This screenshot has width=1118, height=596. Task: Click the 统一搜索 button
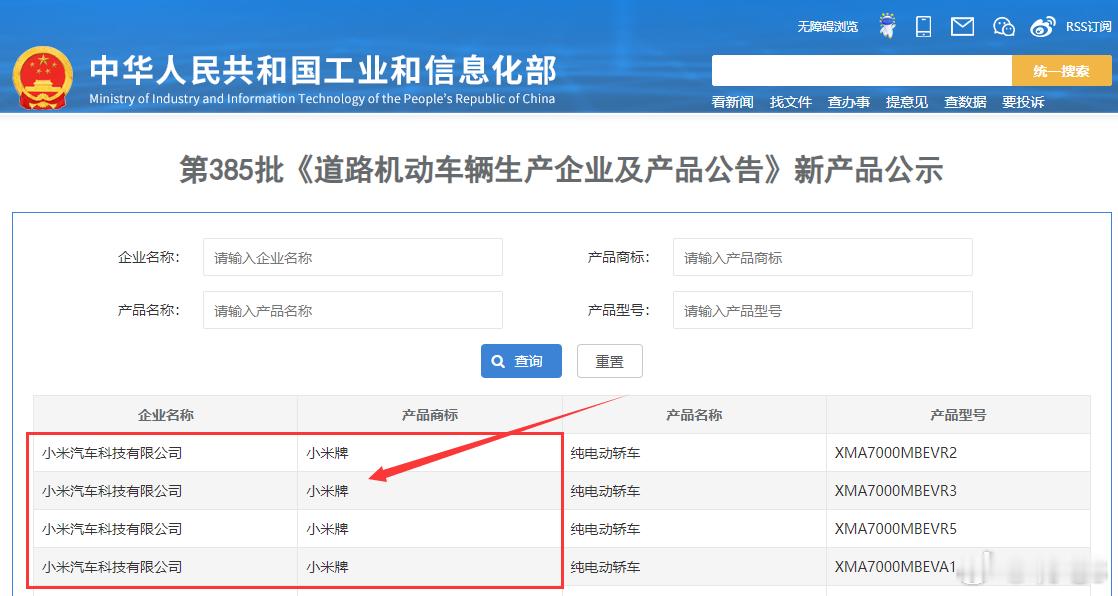[1062, 71]
